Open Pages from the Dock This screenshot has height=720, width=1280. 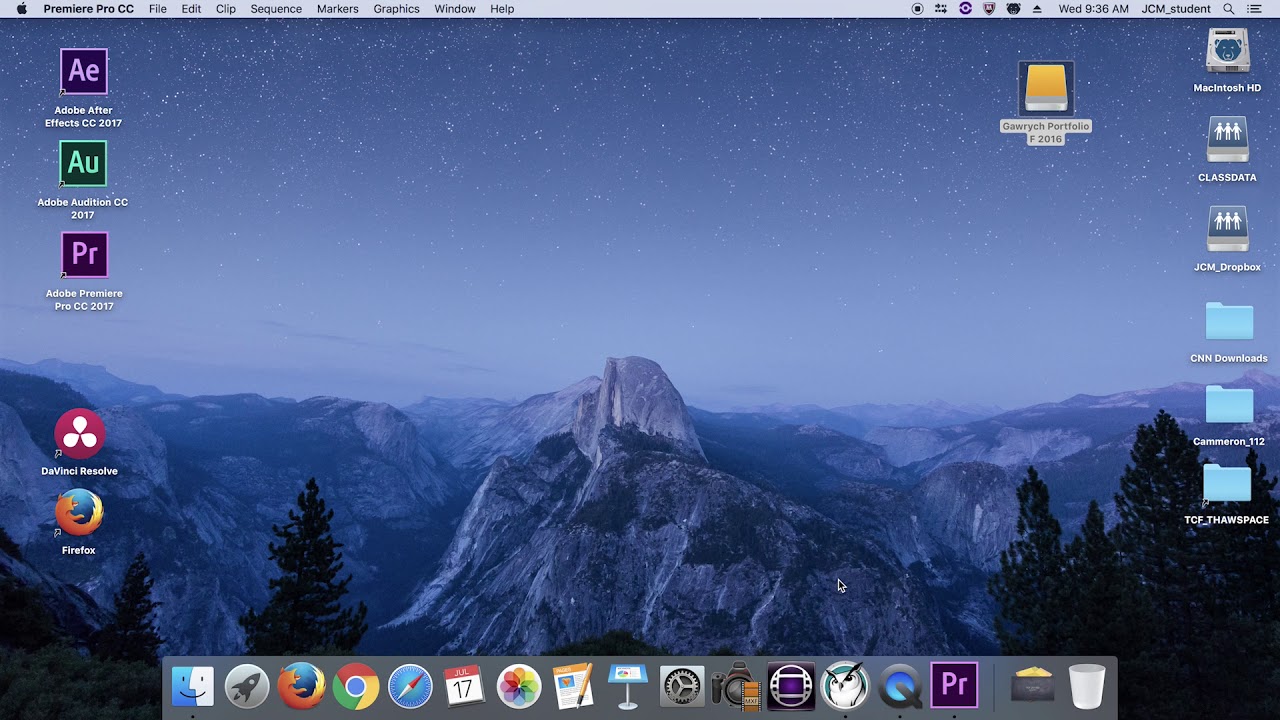coord(573,686)
